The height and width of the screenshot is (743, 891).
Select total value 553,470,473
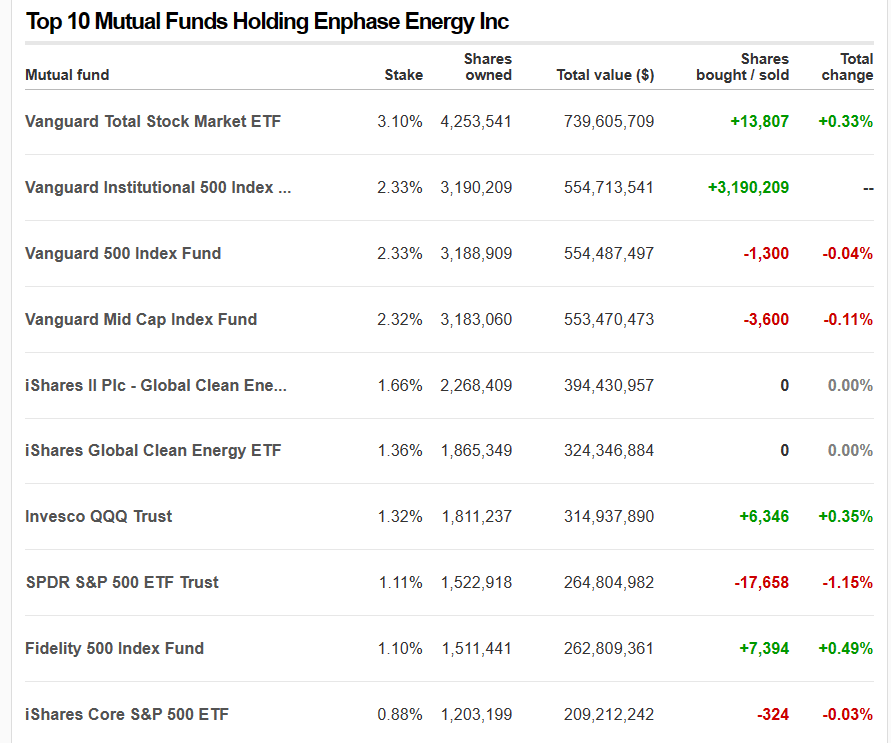coord(609,319)
